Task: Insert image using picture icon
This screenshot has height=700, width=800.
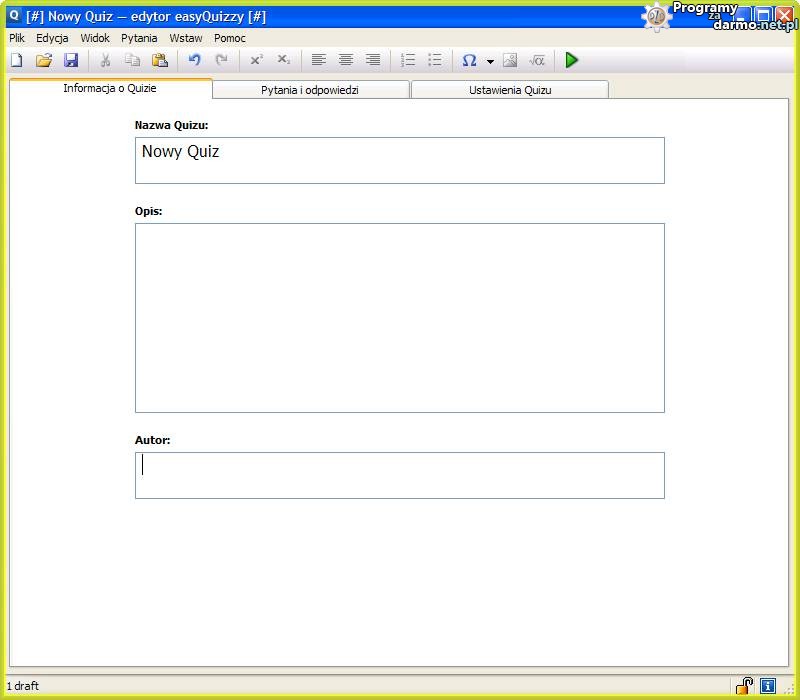Action: coord(510,60)
